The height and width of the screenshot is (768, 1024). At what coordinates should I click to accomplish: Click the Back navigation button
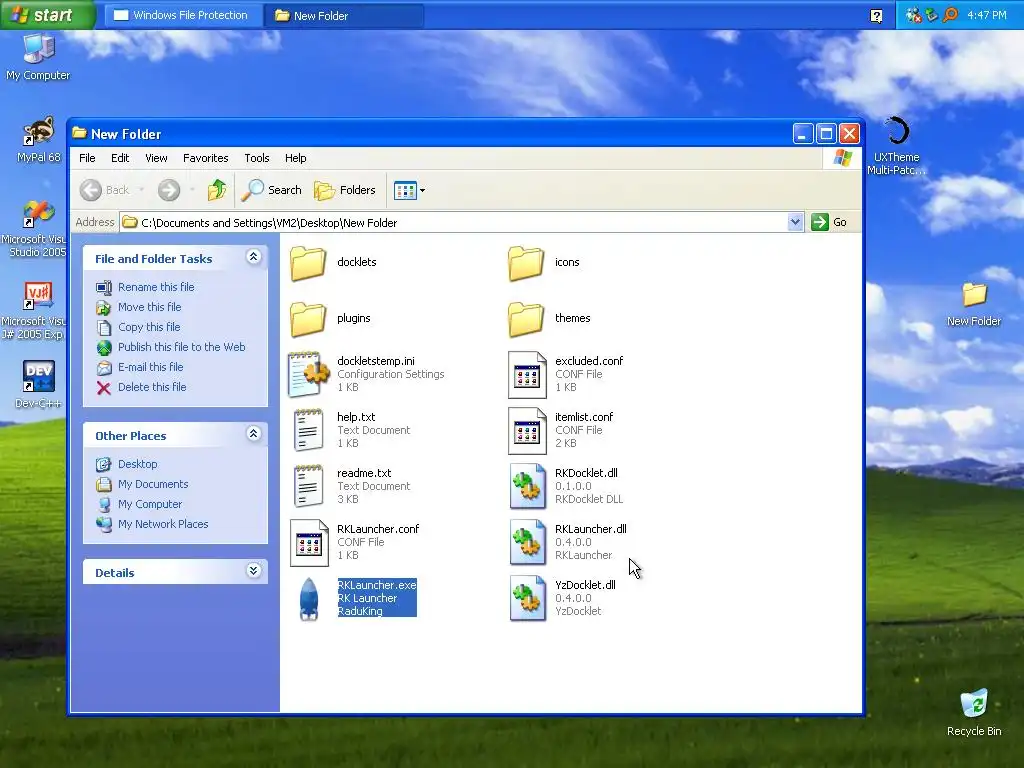[x=104, y=190]
